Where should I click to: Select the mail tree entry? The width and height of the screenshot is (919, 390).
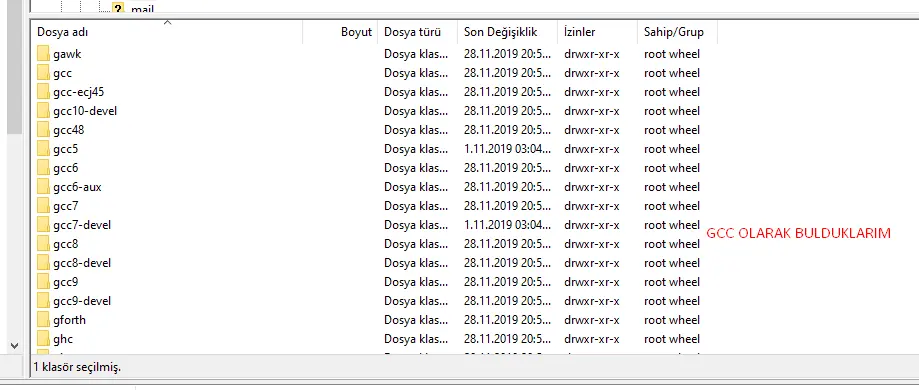click(142, 9)
